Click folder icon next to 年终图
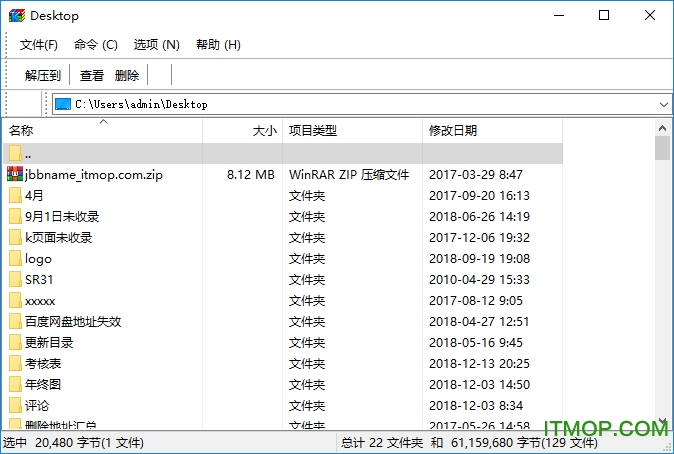674x454 pixels. [x=15, y=385]
